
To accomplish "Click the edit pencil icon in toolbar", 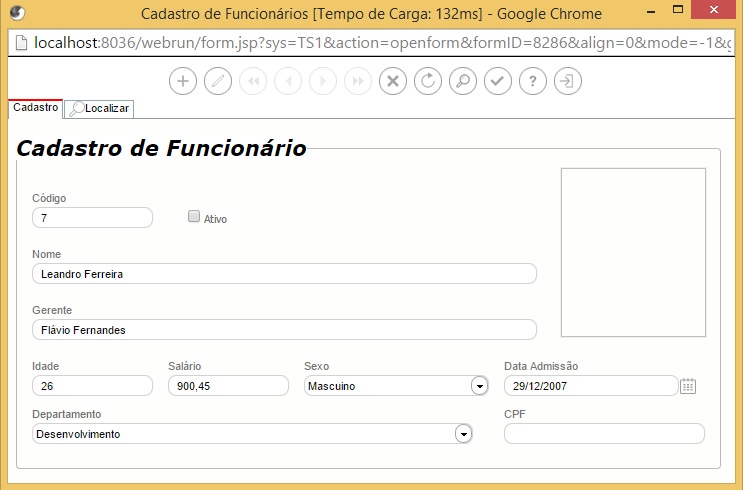I will [218, 82].
